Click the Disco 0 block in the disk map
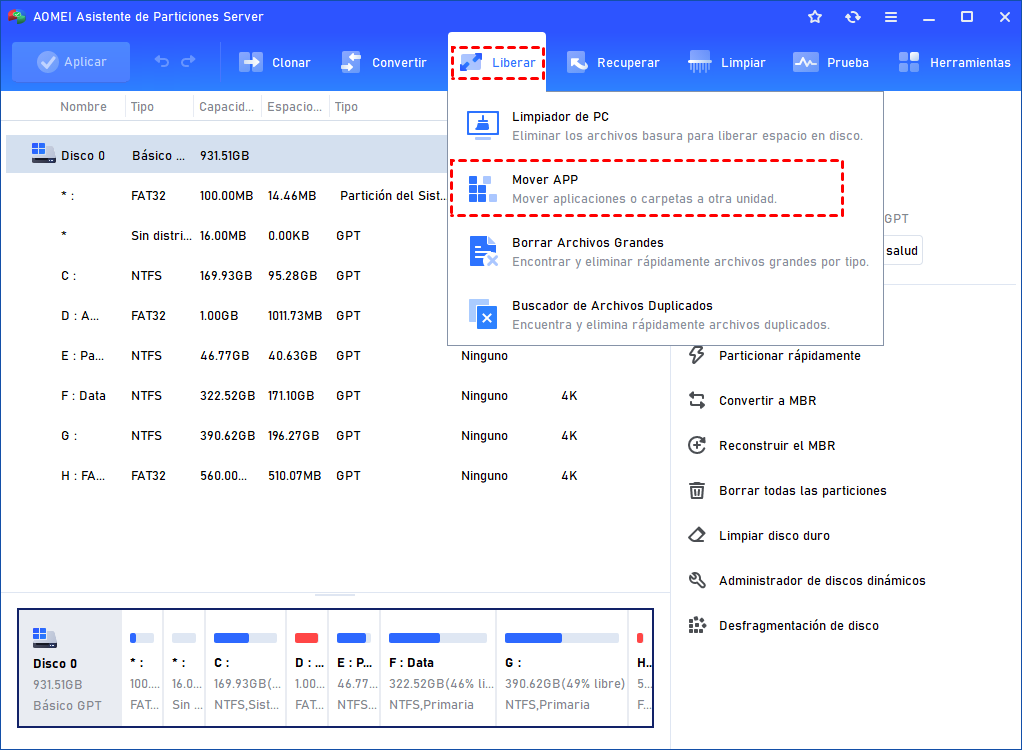The width and height of the screenshot is (1022, 750). point(70,668)
